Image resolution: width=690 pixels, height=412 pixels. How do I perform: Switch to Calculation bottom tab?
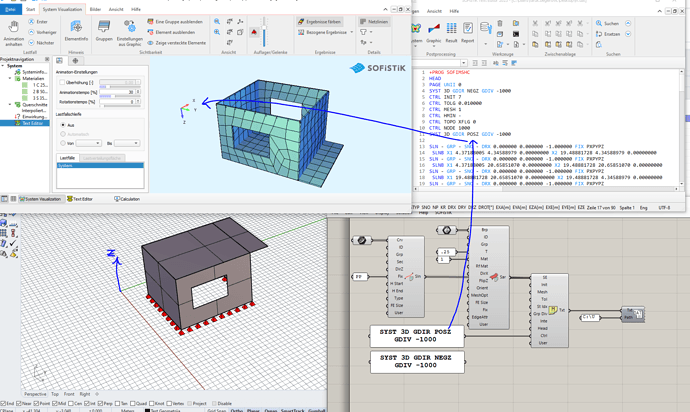[x=127, y=199]
